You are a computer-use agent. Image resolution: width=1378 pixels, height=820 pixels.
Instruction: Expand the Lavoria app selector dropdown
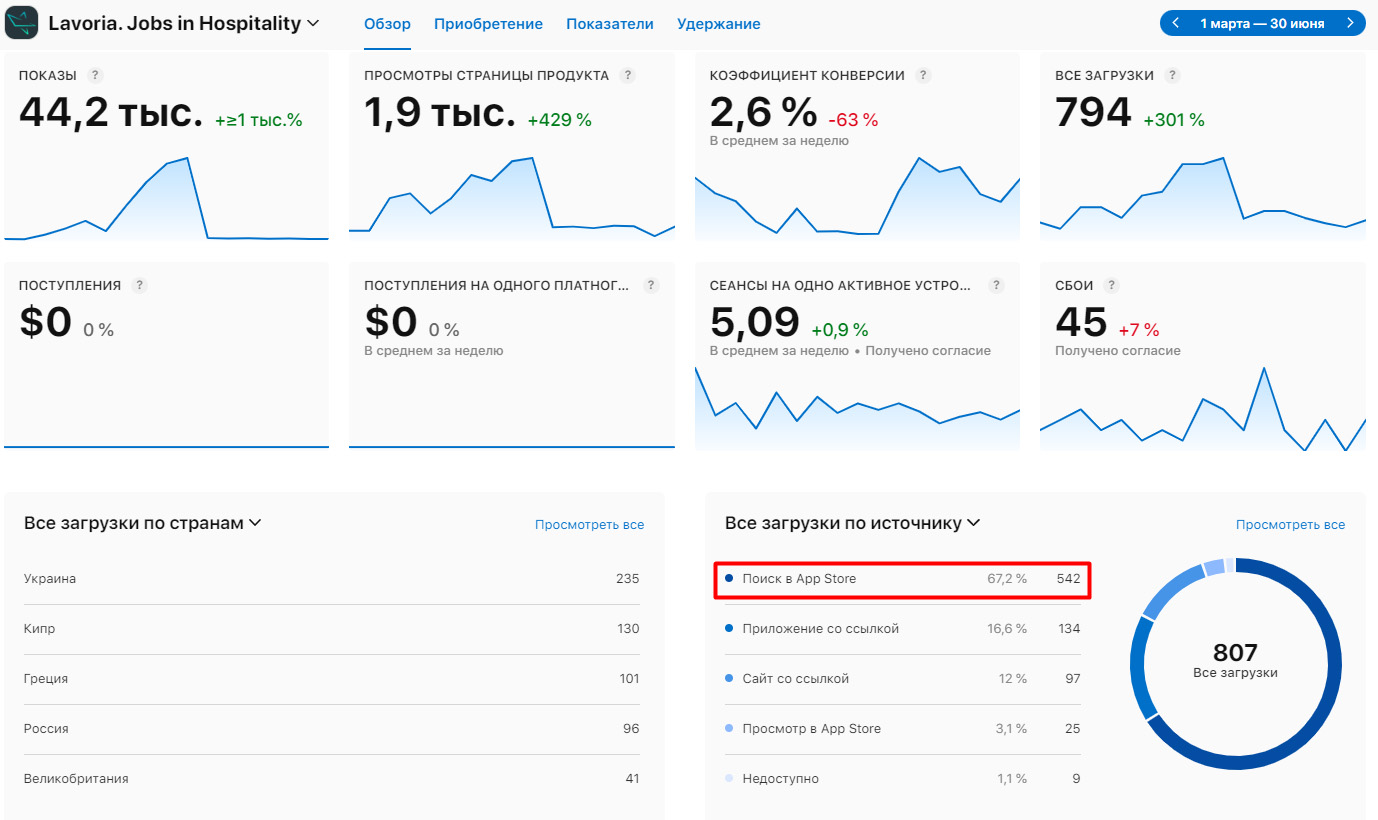point(313,23)
